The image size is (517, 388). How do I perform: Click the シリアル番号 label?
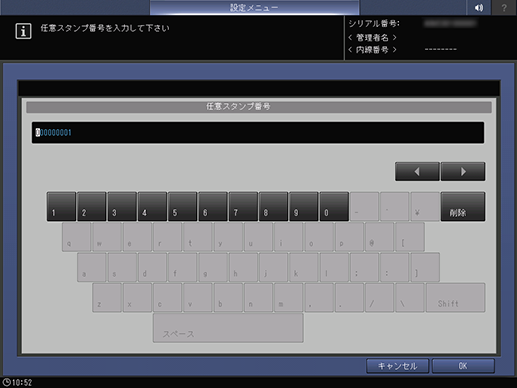(374, 24)
